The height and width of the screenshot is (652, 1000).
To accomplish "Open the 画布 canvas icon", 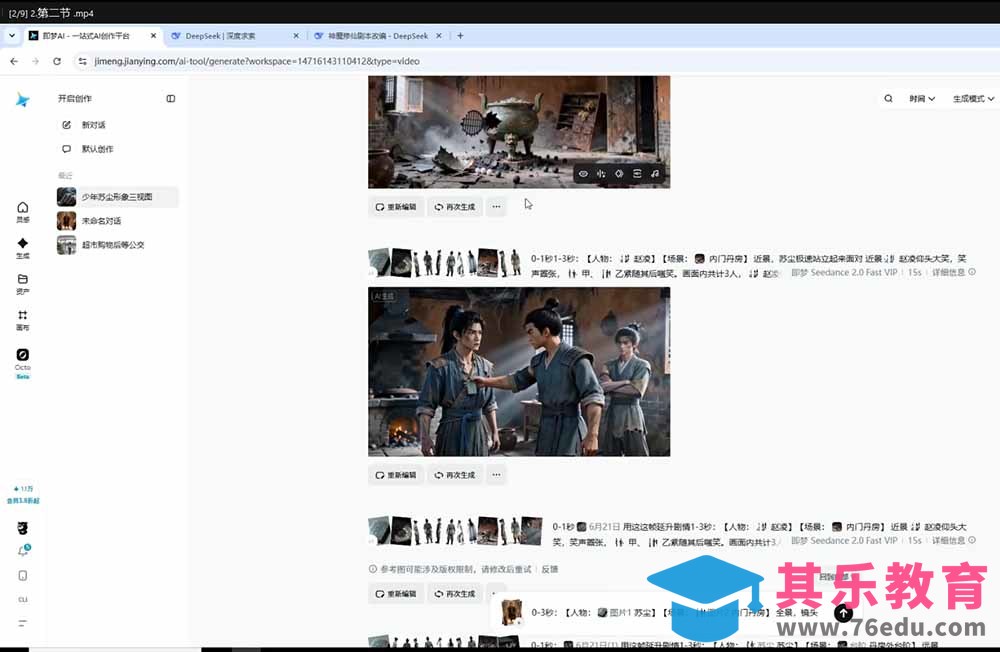I will click(22, 320).
